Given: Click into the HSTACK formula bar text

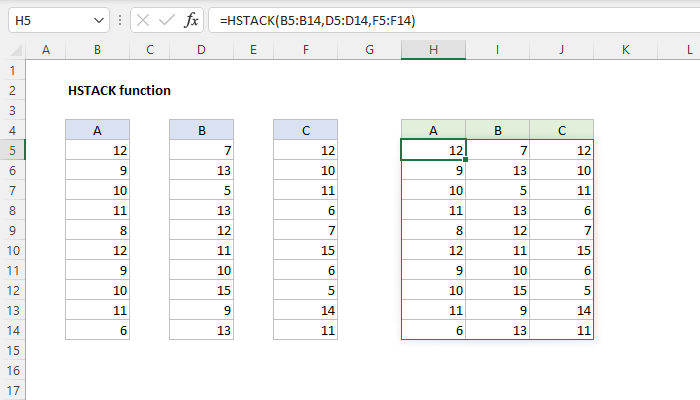Looking at the screenshot, I should (317, 21).
